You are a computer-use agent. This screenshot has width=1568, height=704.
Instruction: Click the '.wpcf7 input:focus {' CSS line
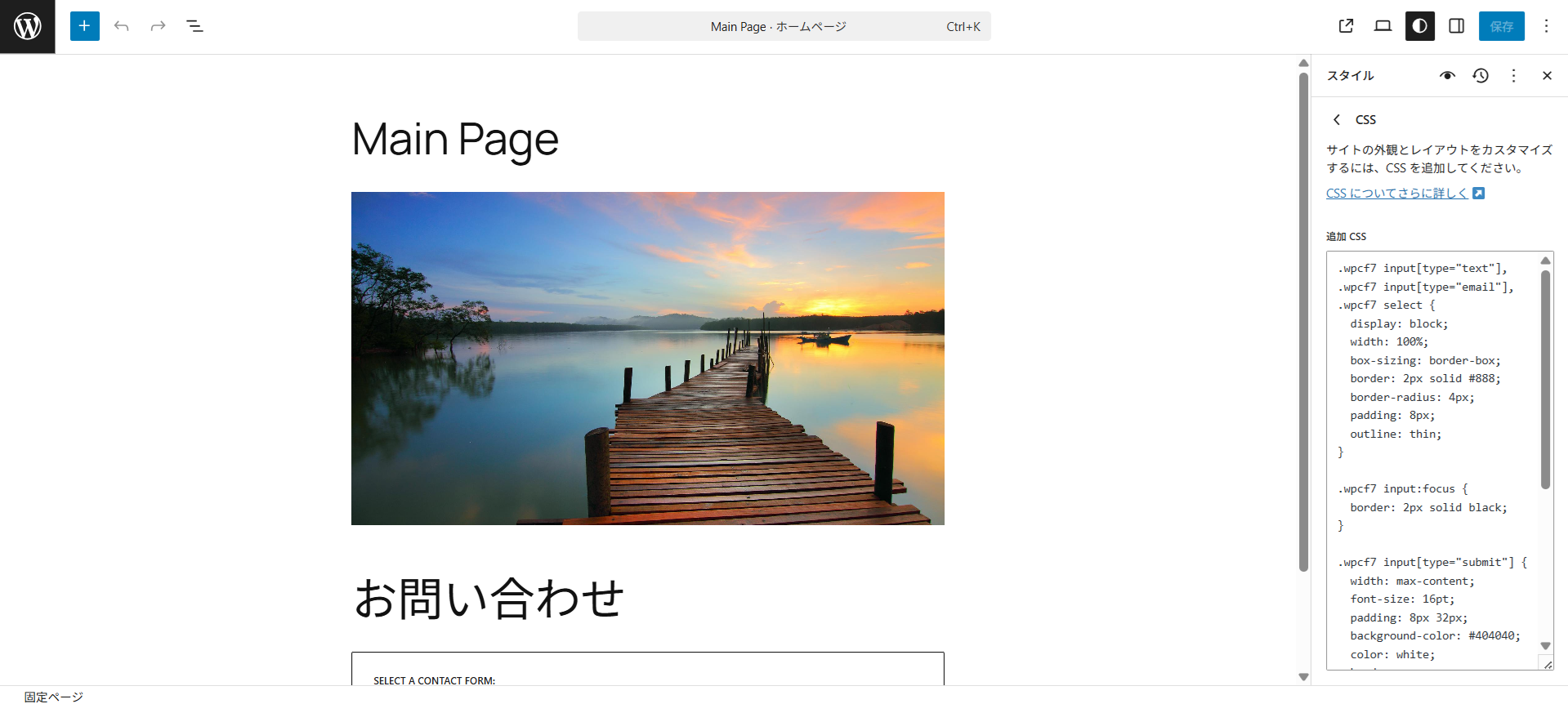click(1403, 488)
